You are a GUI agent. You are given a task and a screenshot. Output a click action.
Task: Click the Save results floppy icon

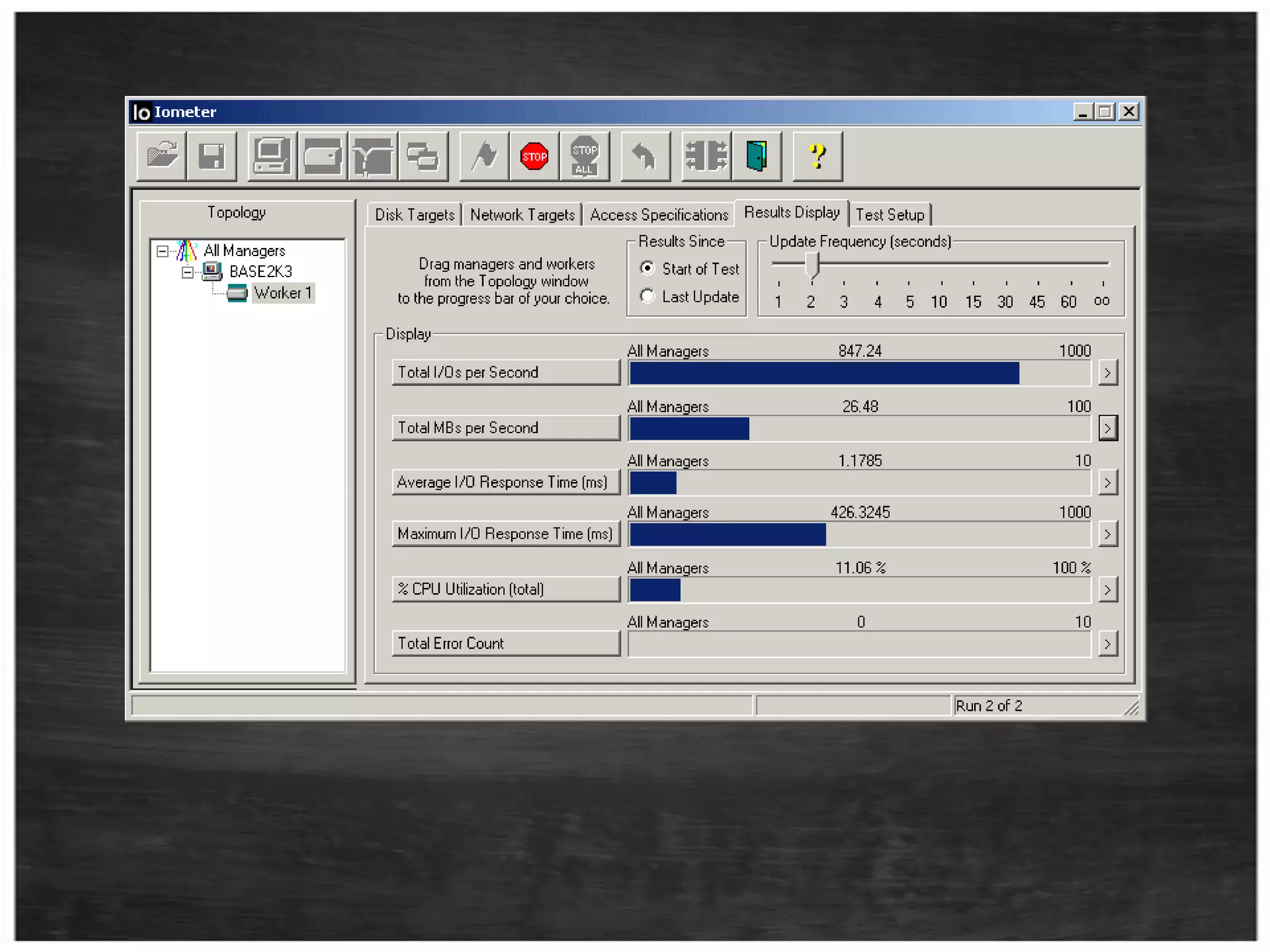211,156
